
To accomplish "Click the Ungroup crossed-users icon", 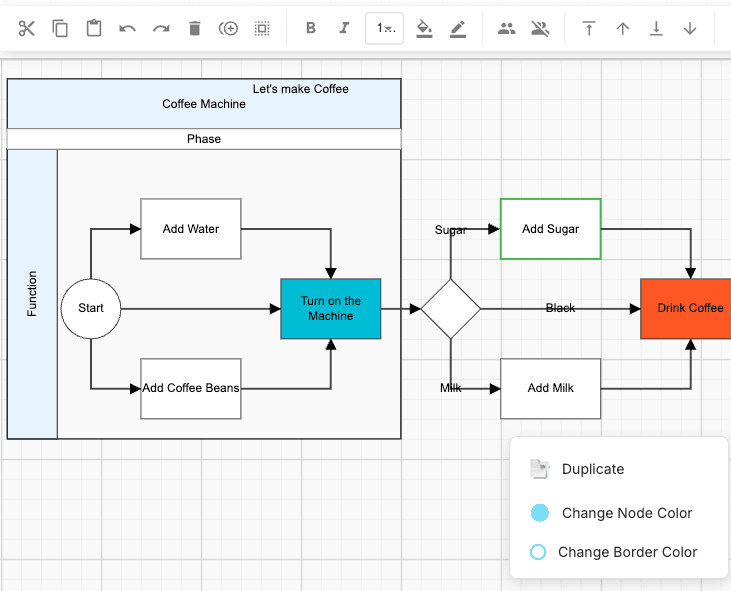I will coord(540,28).
